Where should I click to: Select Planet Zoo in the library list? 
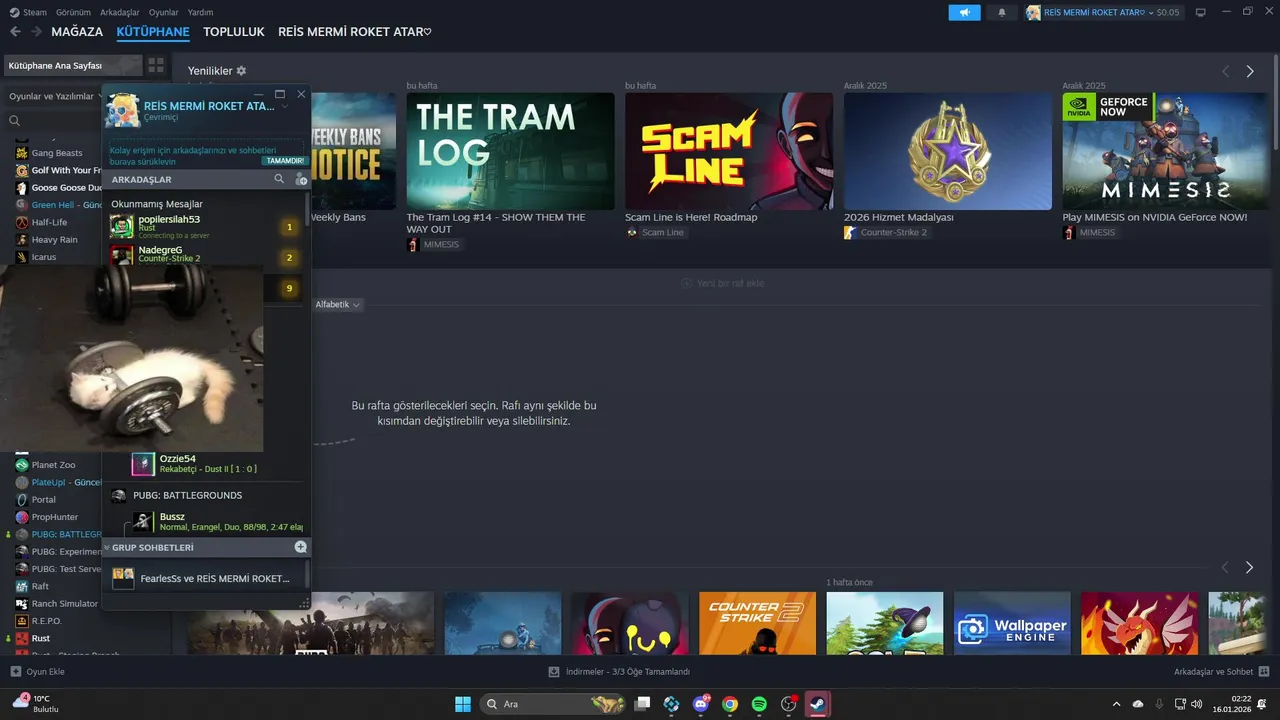click(x=53, y=465)
